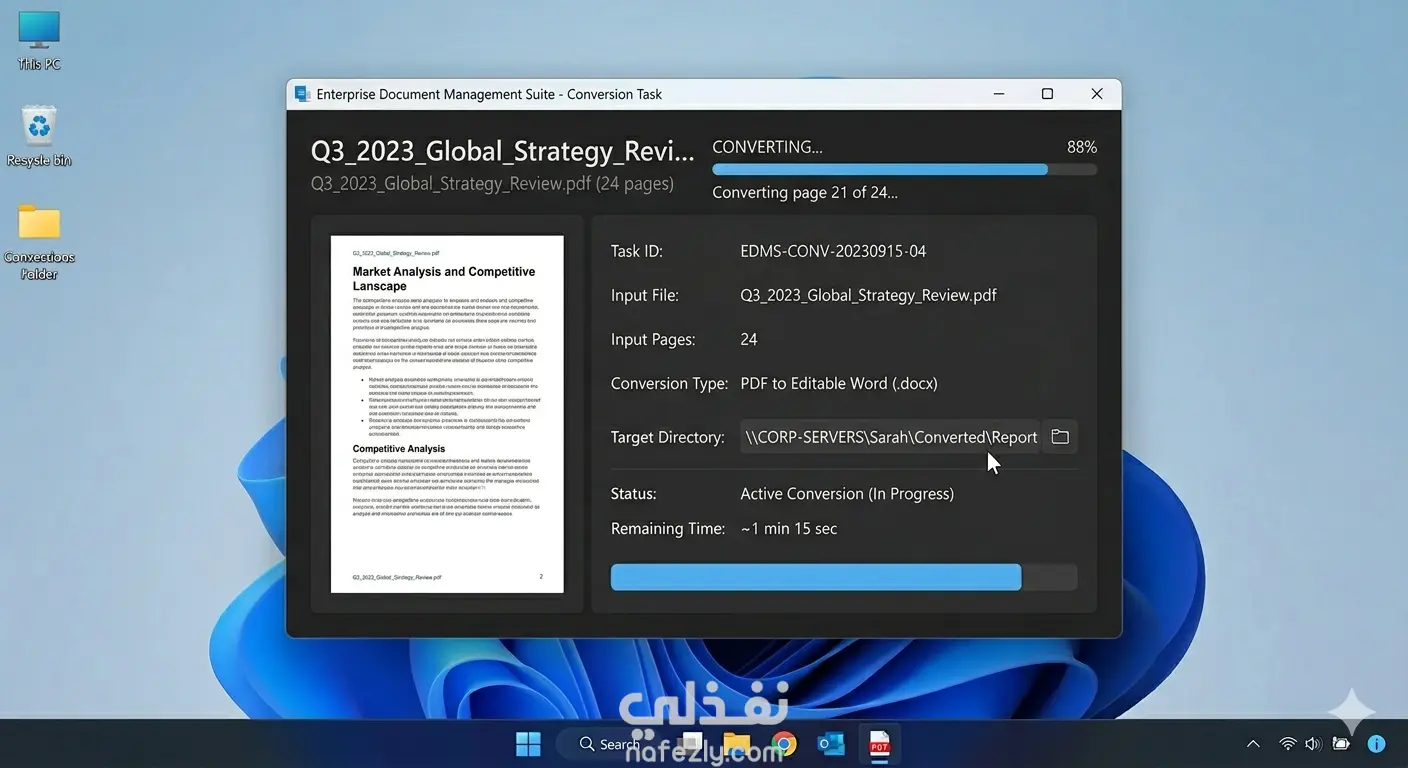This screenshot has width=1408, height=768.
Task: Open the Conversions folder on the desktop
Action: (x=39, y=241)
